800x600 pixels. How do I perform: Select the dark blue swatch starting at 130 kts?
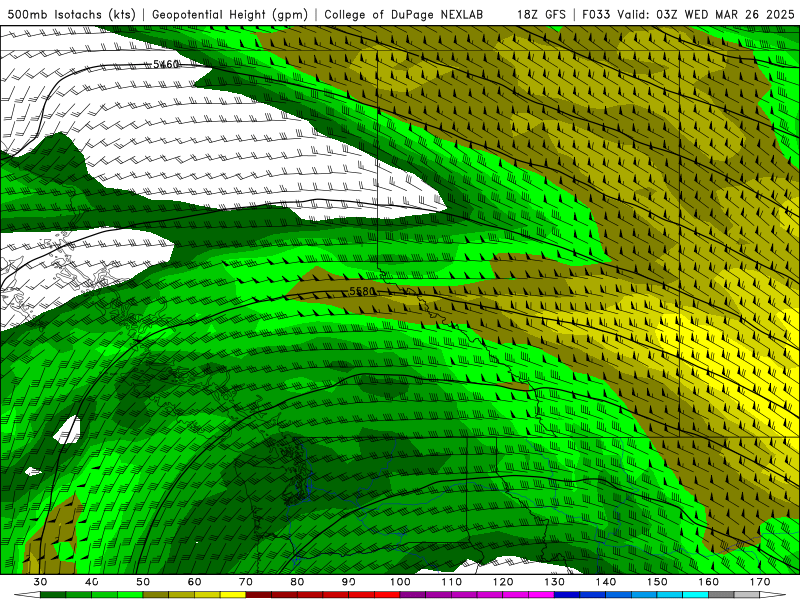pyautogui.click(x=567, y=595)
